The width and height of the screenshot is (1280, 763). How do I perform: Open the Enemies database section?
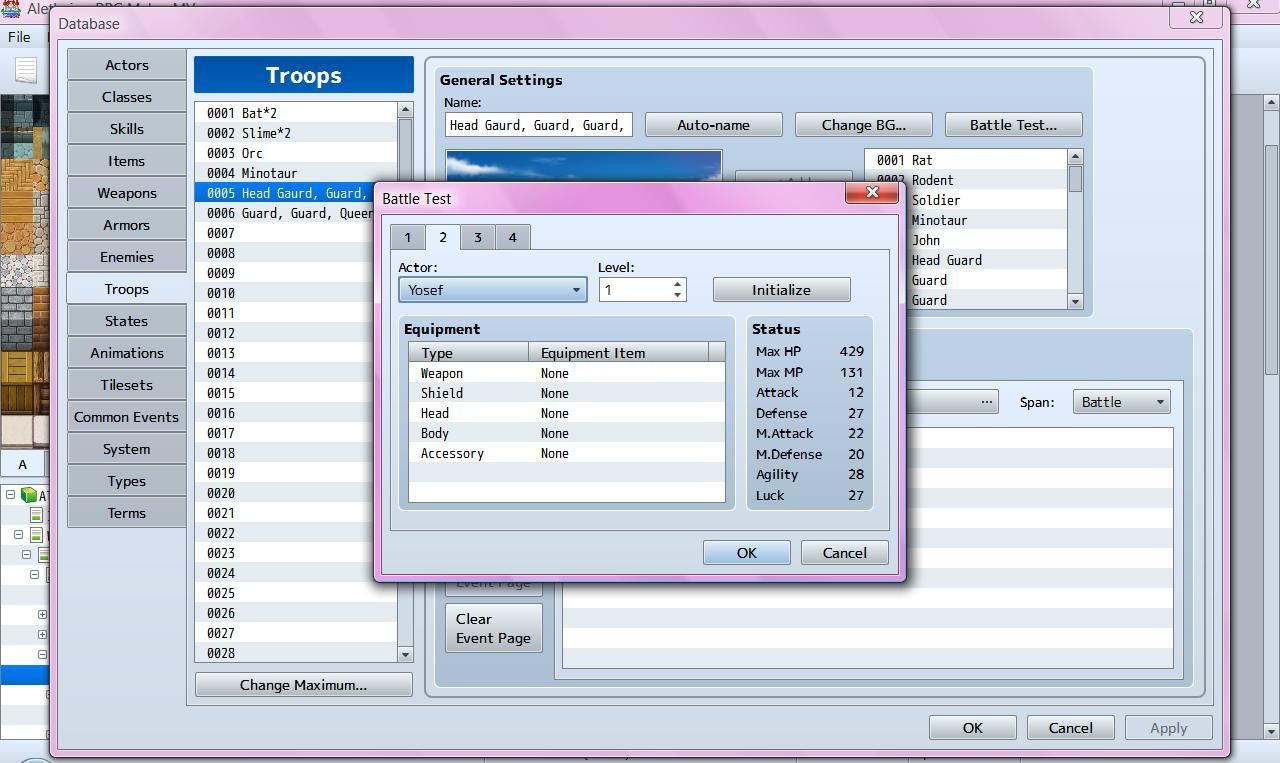[126, 257]
